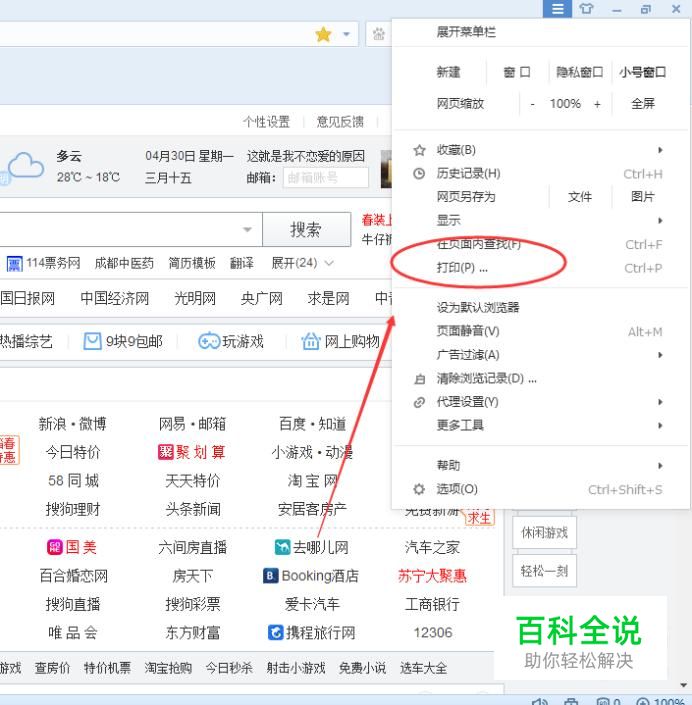Expand the 帮助 submenu arrow
The height and width of the screenshot is (705, 692).
660,466
